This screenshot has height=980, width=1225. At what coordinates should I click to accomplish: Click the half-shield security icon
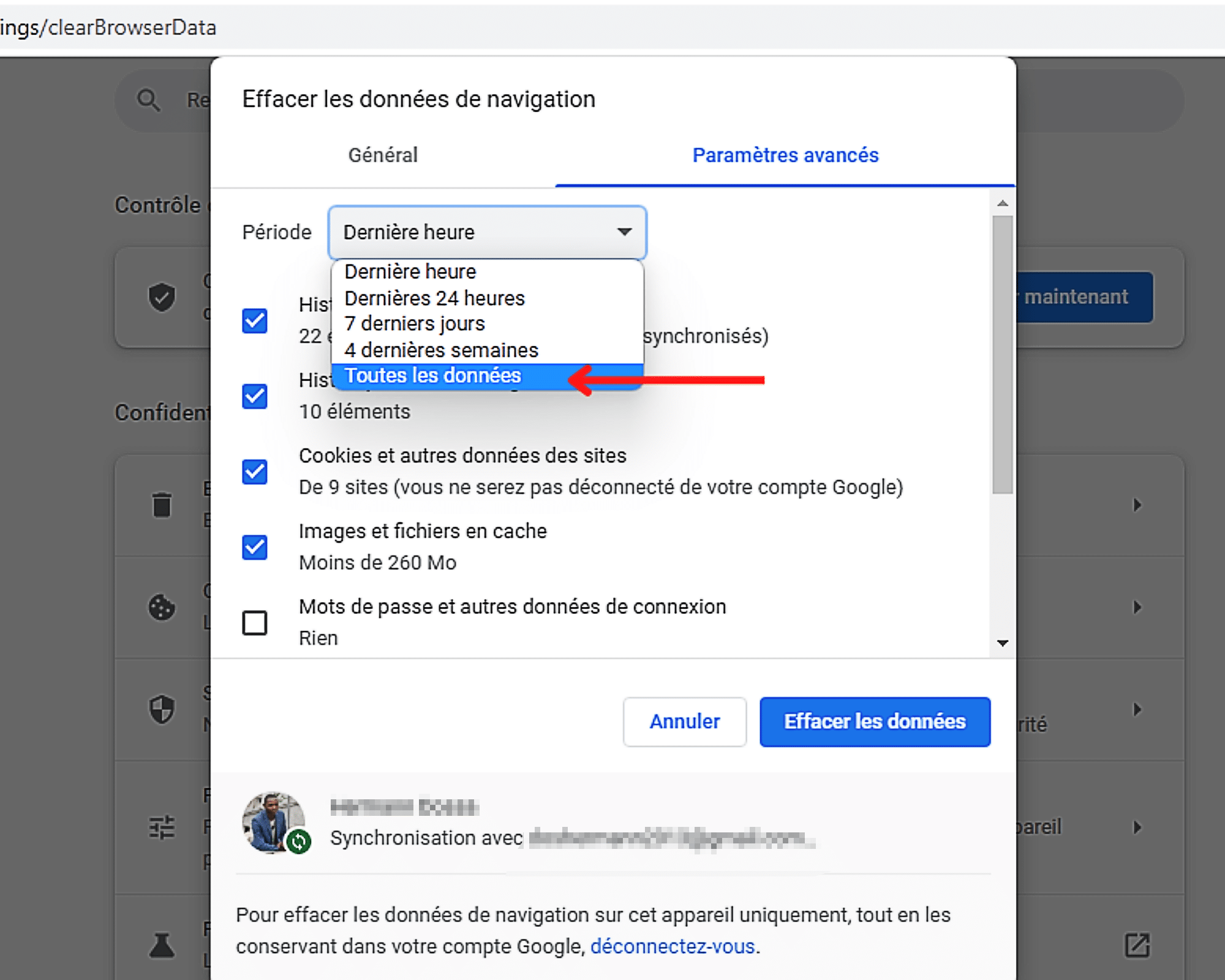tap(162, 709)
